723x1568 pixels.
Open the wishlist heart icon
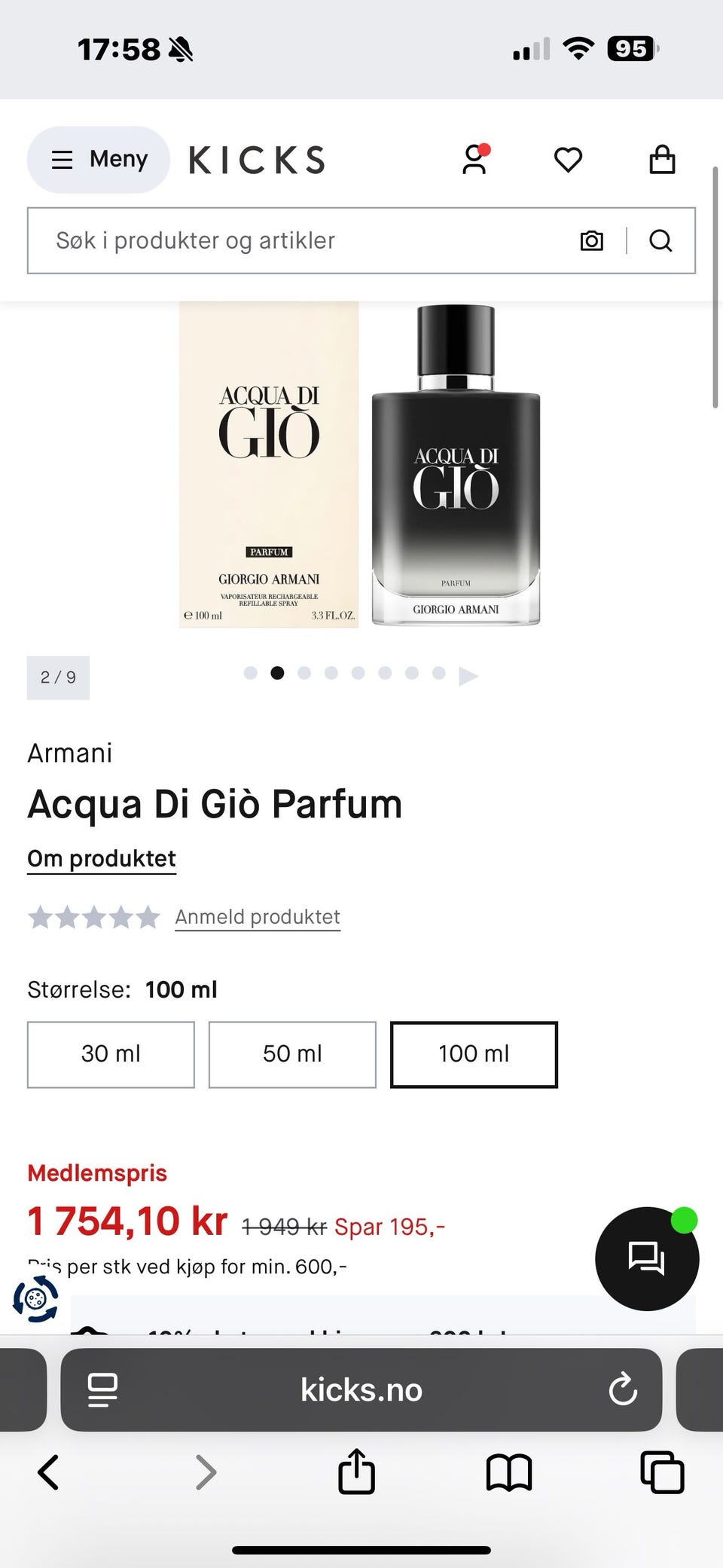pos(568,160)
